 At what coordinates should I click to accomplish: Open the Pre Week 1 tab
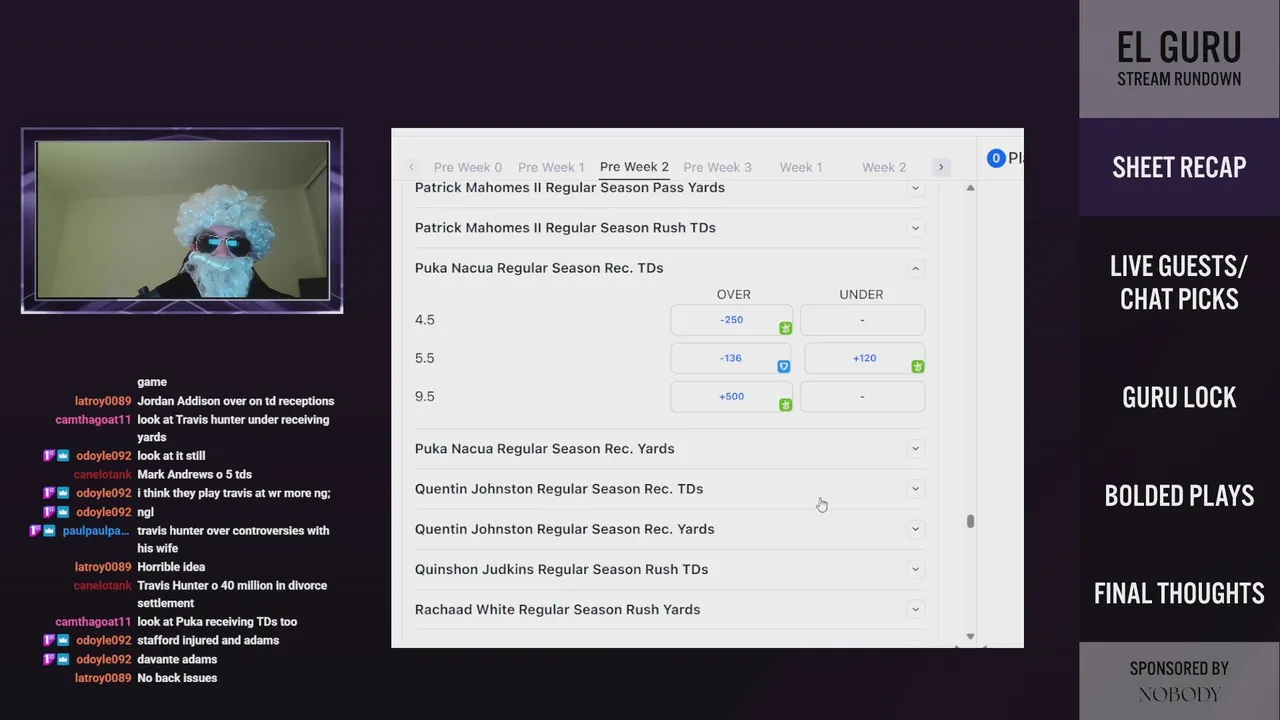coord(551,167)
